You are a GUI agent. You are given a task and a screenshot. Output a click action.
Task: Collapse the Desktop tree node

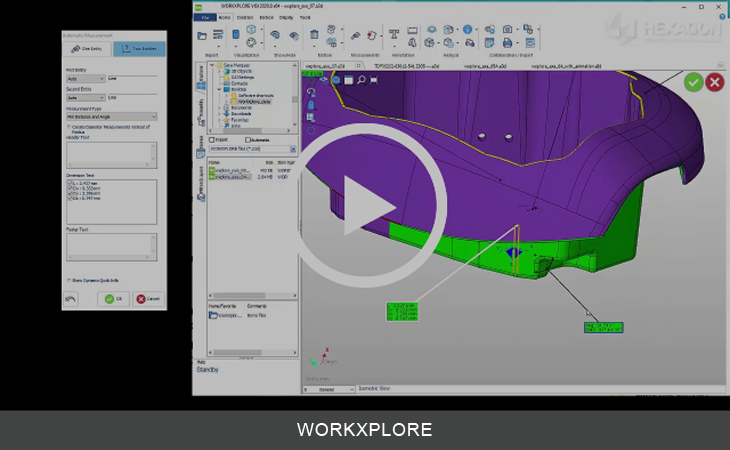(219, 89)
